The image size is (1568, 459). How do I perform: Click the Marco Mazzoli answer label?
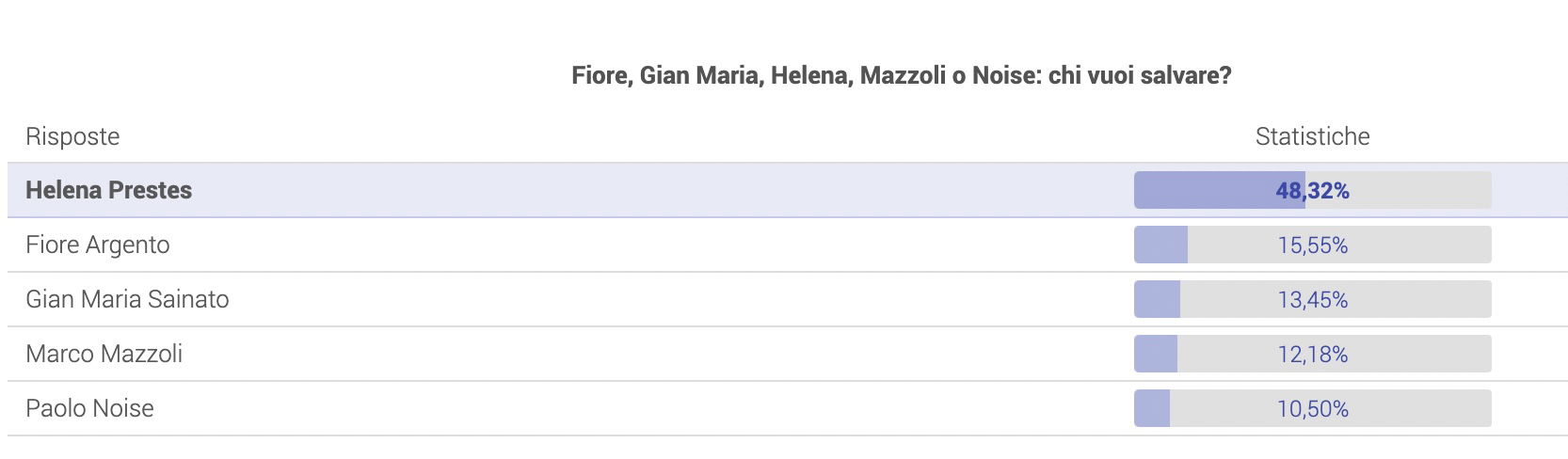tap(104, 354)
